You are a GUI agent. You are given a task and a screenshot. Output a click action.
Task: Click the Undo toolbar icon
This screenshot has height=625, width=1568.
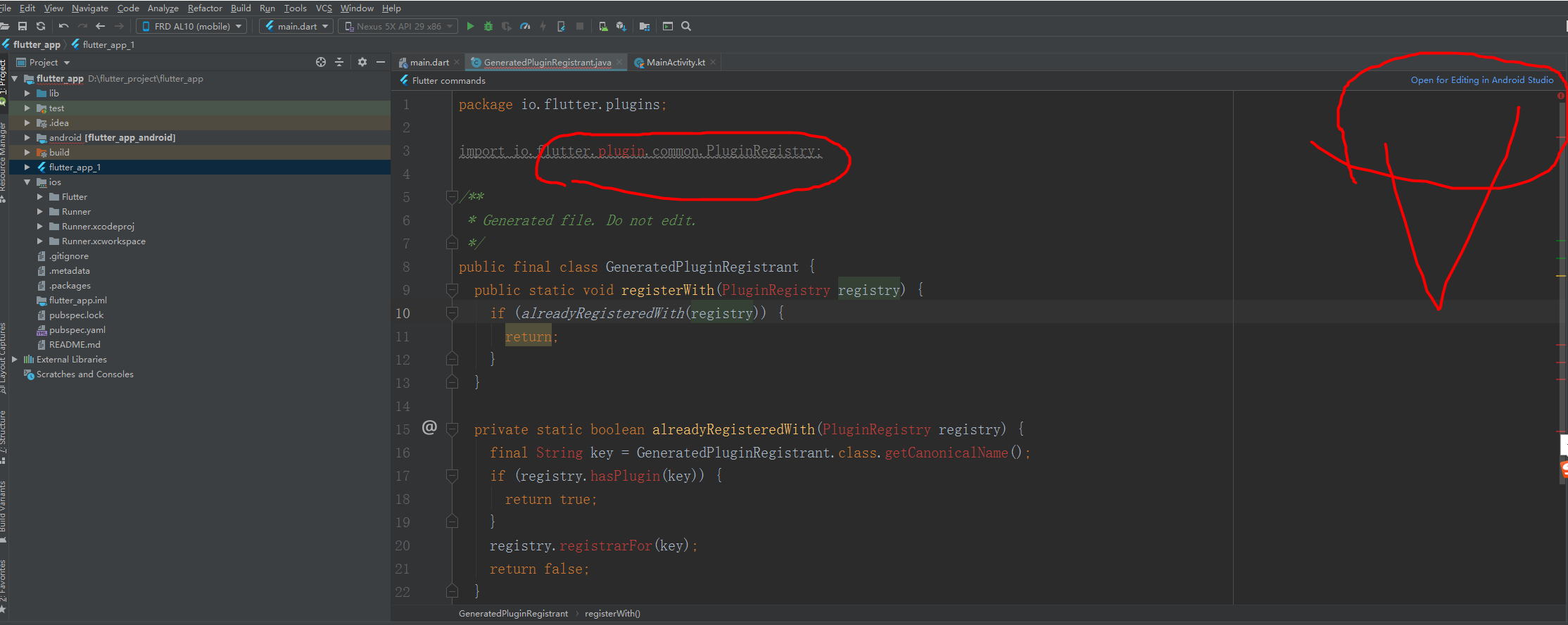coord(64,26)
